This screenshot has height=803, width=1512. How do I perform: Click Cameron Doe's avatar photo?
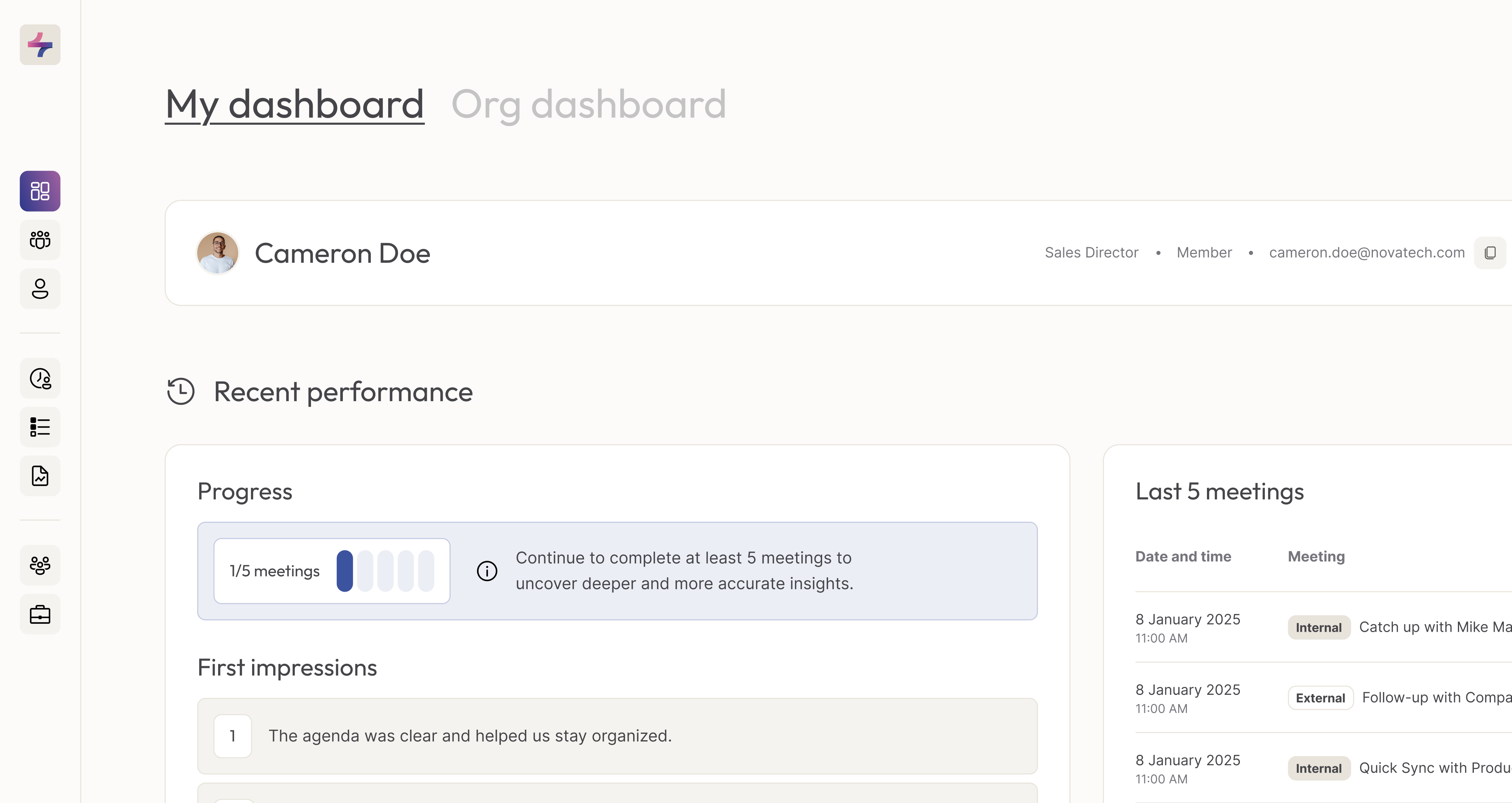[x=218, y=253]
